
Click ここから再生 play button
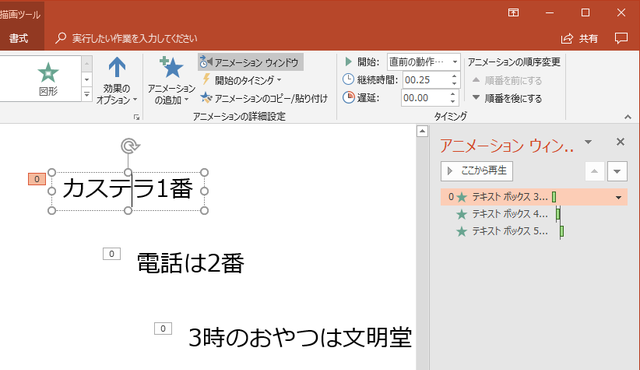[477, 171]
